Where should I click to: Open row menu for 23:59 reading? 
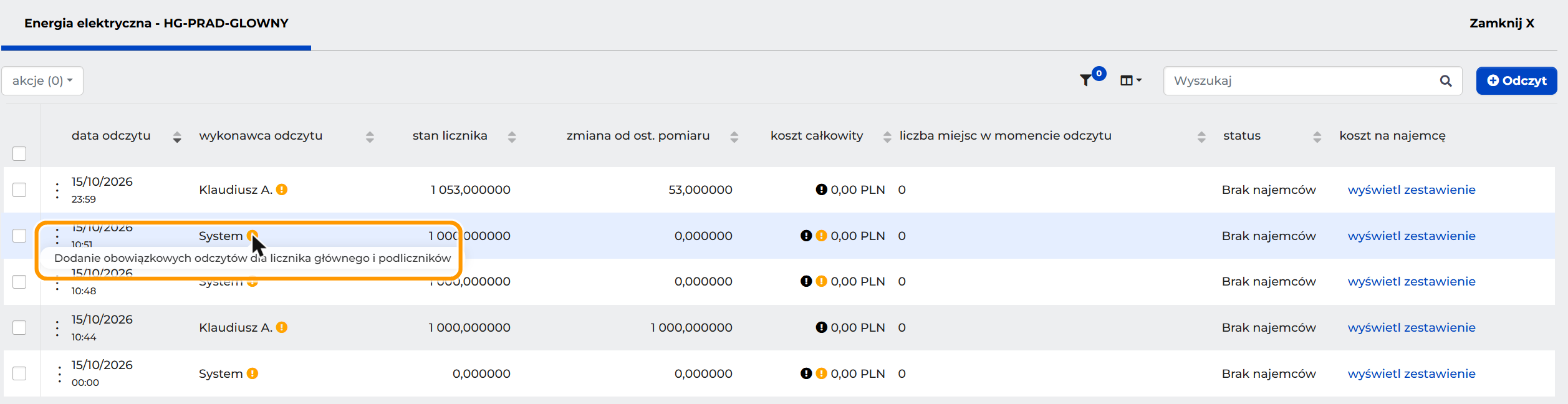tap(57, 190)
